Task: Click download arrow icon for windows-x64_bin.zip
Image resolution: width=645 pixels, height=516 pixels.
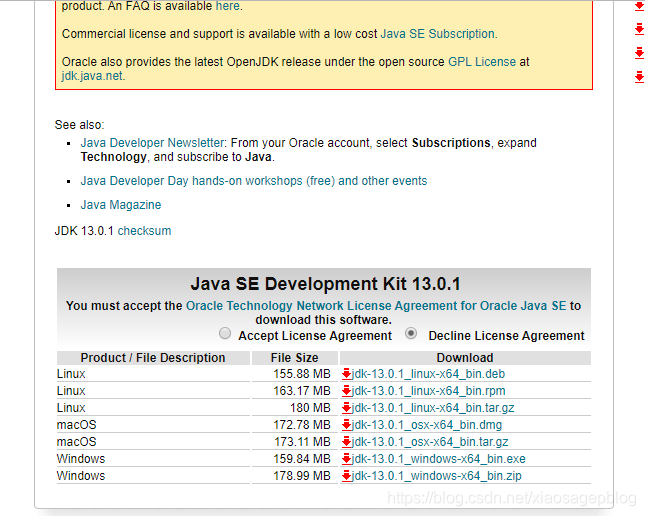Action: 346,476
